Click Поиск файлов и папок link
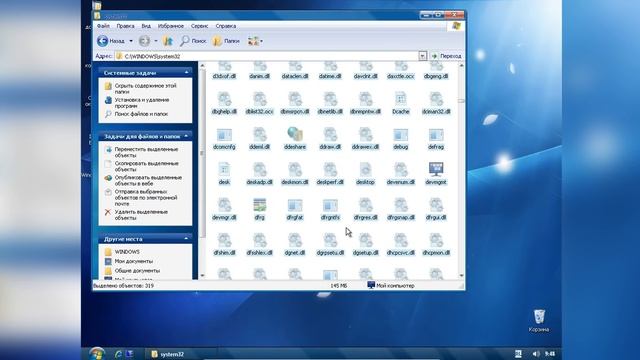Image resolution: width=640 pixels, height=360 pixels. click(141, 114)
